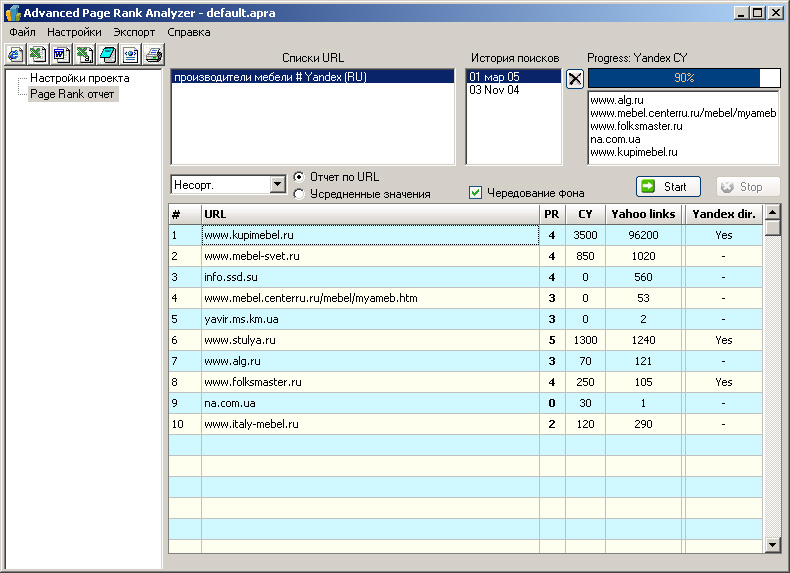Click the Start button
The height and width of the screenshot is (573, 790).
point(668,186)
